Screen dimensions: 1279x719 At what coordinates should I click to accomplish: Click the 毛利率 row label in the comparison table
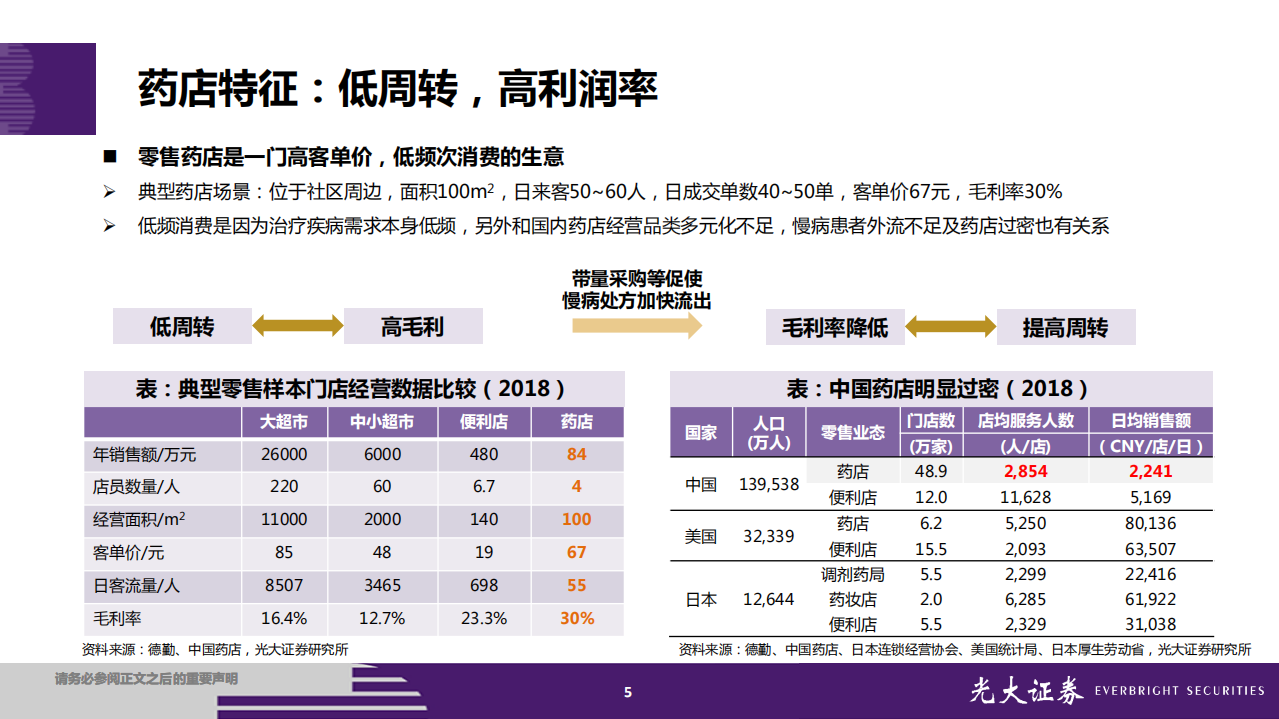[x=119, y=620]
